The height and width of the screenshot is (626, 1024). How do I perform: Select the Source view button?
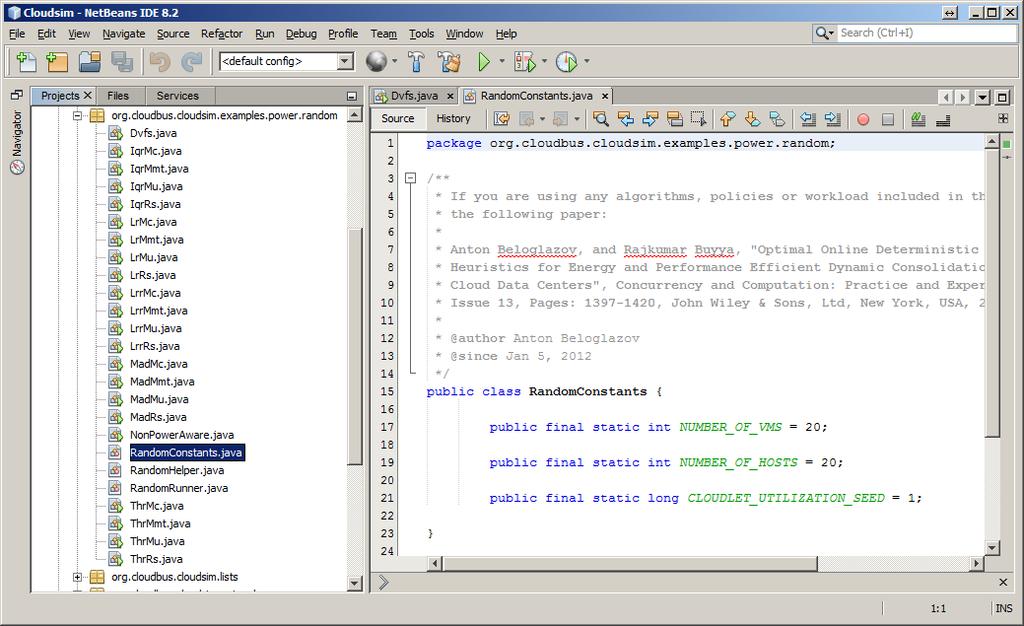coord(398,119)
